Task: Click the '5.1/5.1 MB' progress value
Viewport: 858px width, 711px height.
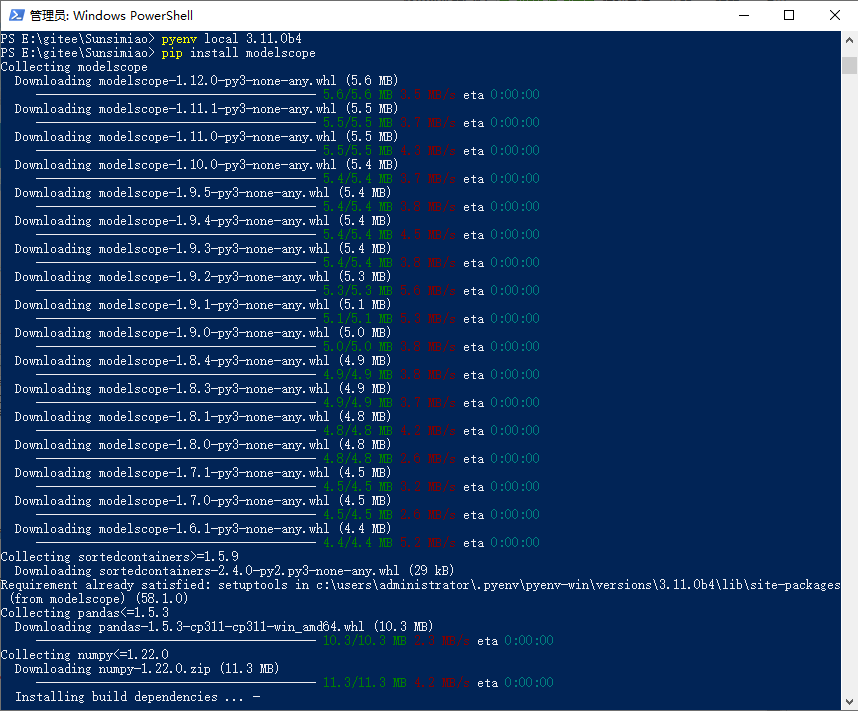Action: pyautogui.click(x=358, y=319)
